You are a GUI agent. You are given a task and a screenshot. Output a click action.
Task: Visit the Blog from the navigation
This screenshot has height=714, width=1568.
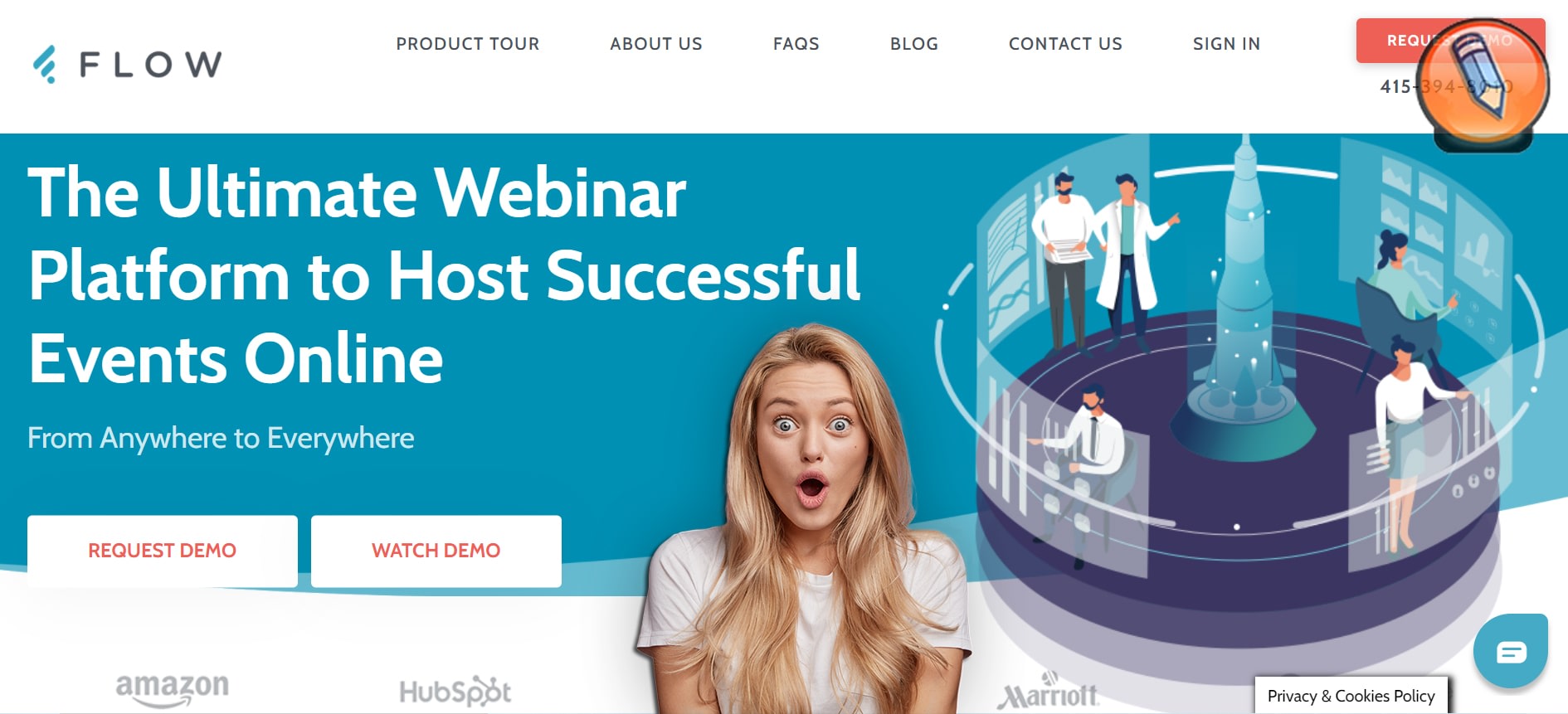tap(914, 44)
